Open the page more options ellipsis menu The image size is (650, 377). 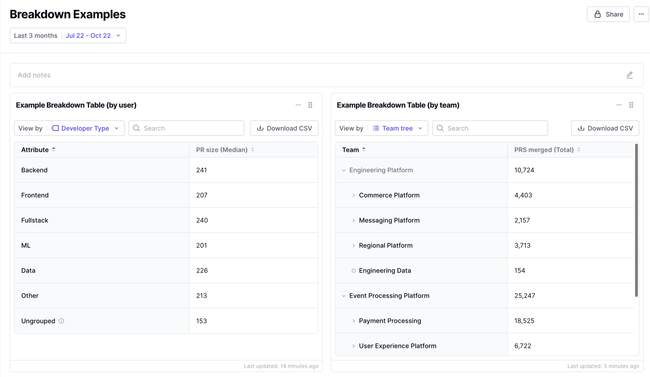pos(641,14)
